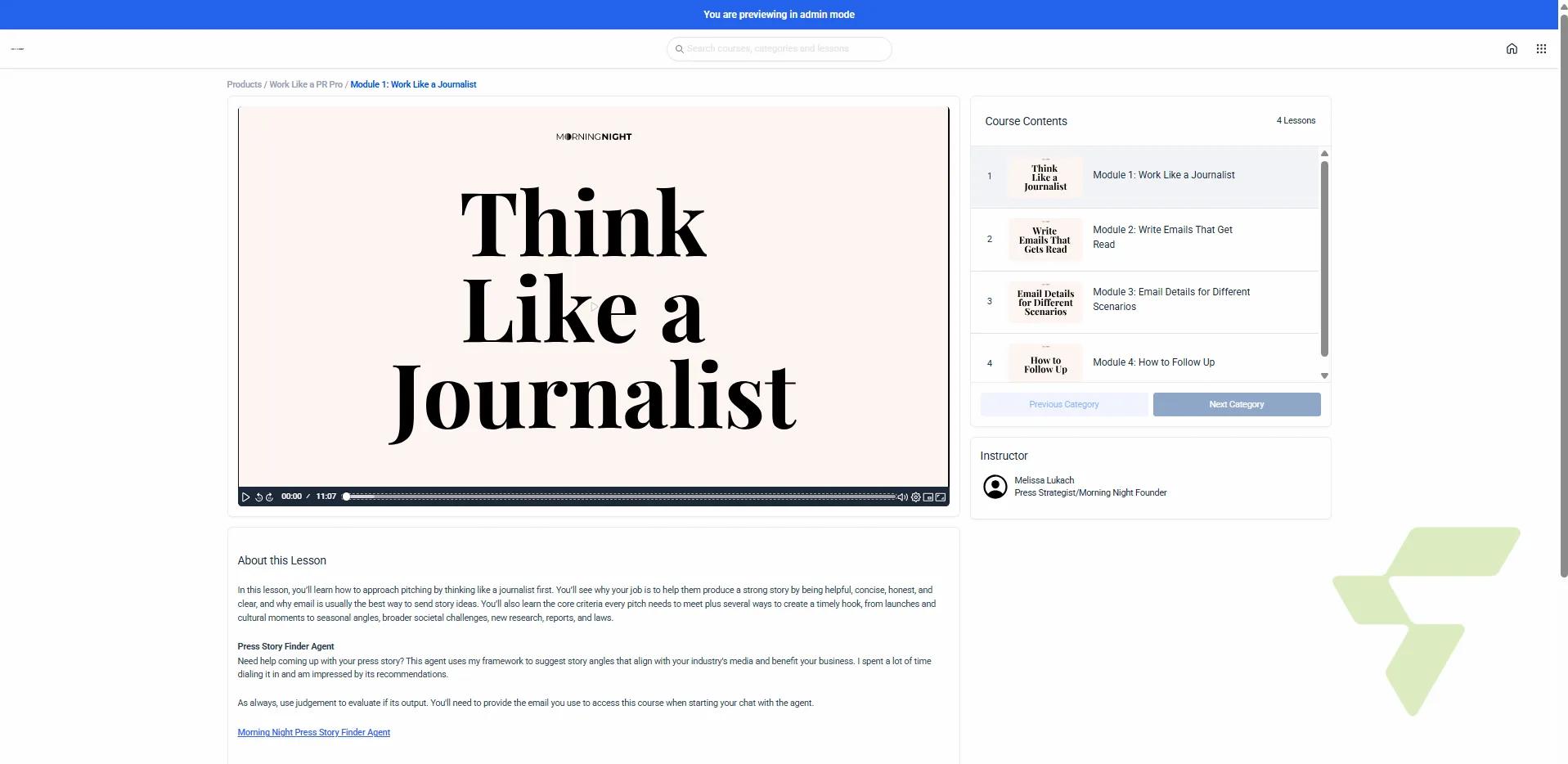1568x764 pixels.
Task: Open Module 4: How to Follow Up
Action: 1145,358
